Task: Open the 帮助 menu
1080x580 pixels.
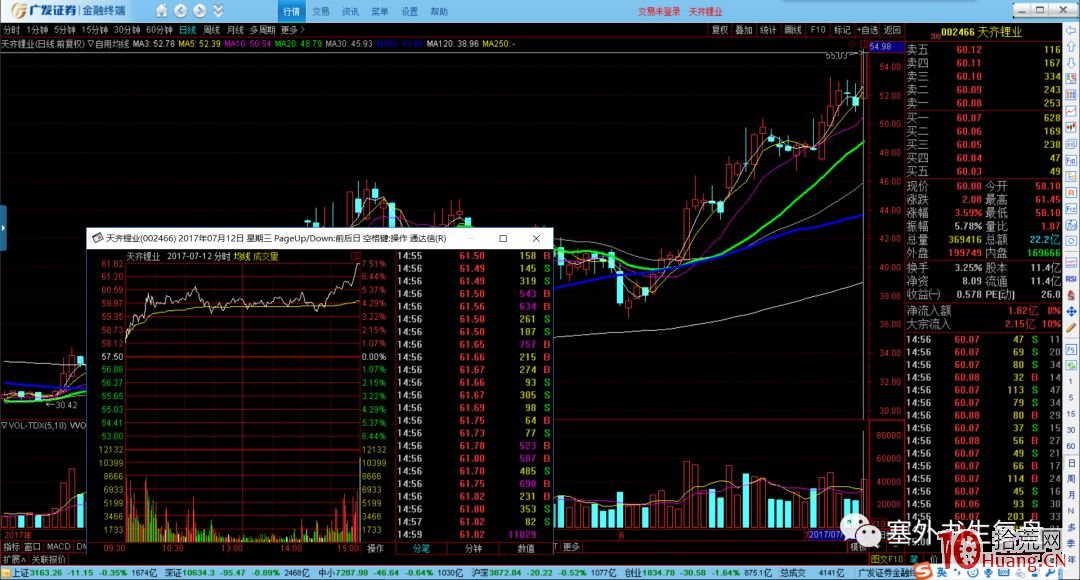Action: pyautogui.click(x=439, y=12)
